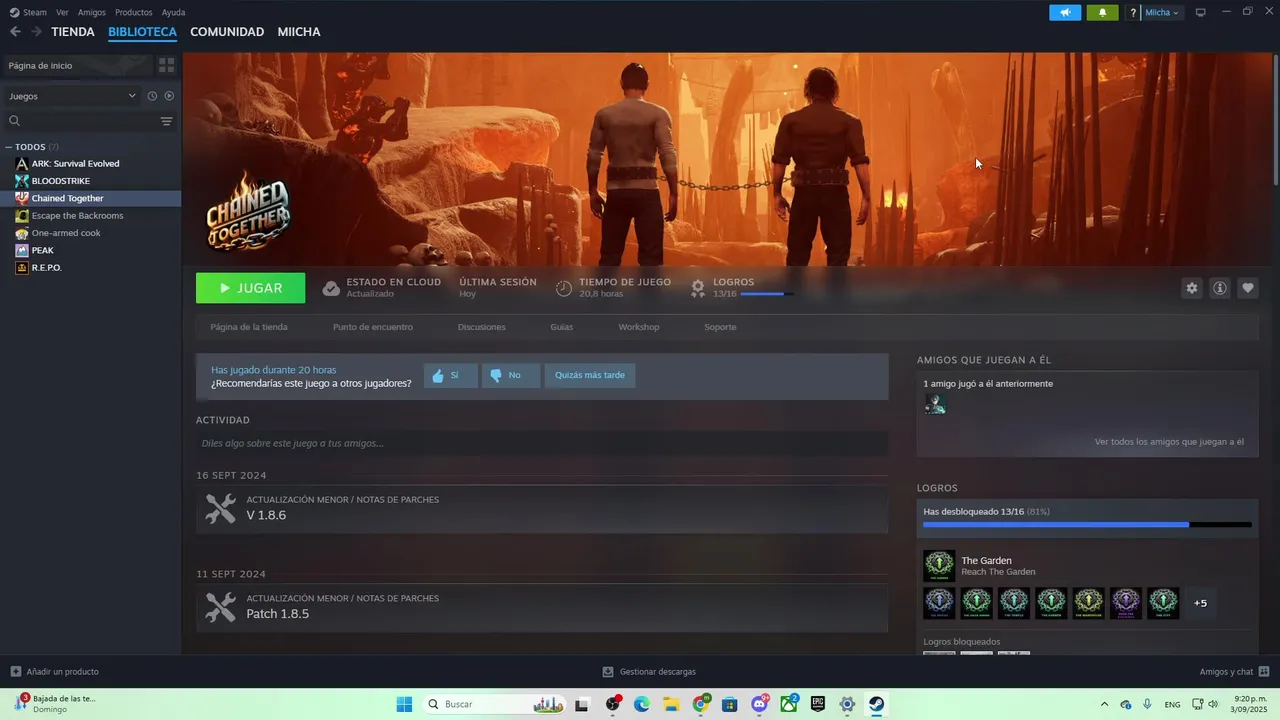This screenshot has width=1280, height=720.
Task: Switch to collections grid view icon
Action: pyautogui.click(x=167, y=65)
